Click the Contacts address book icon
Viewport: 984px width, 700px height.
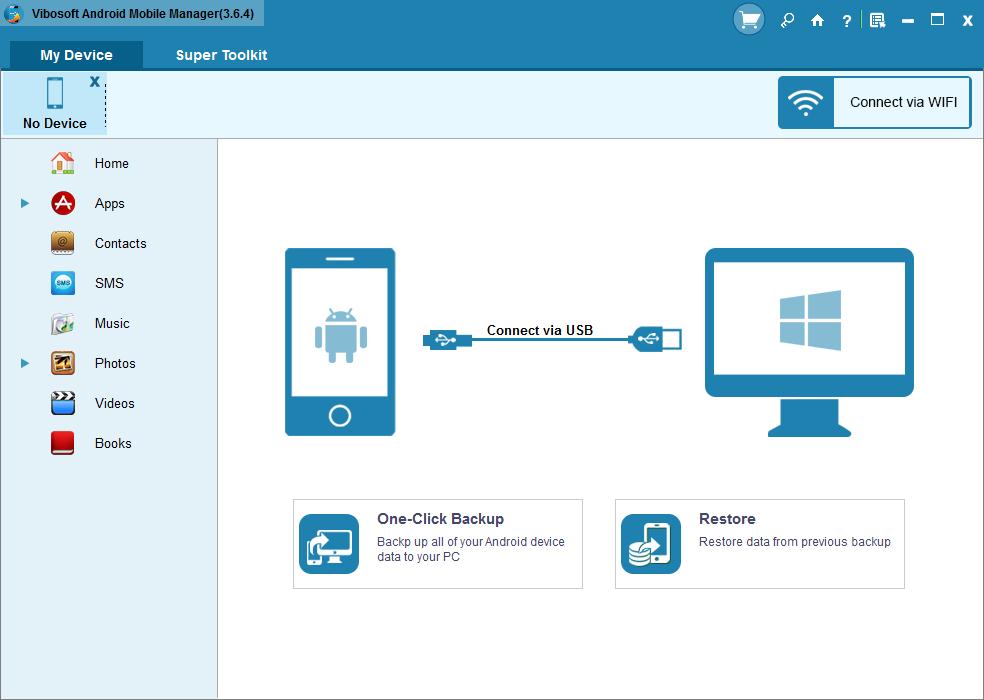[x=63, y=243]
